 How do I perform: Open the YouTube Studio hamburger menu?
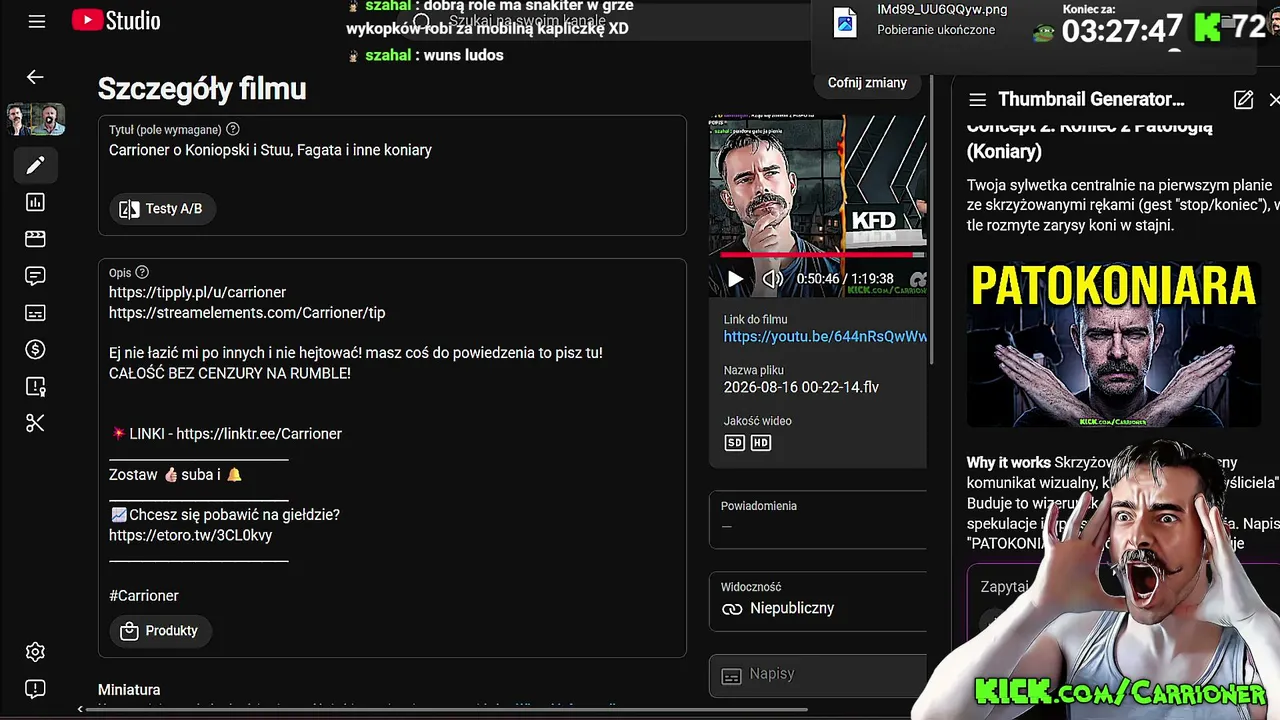click(x=37, y=21)
